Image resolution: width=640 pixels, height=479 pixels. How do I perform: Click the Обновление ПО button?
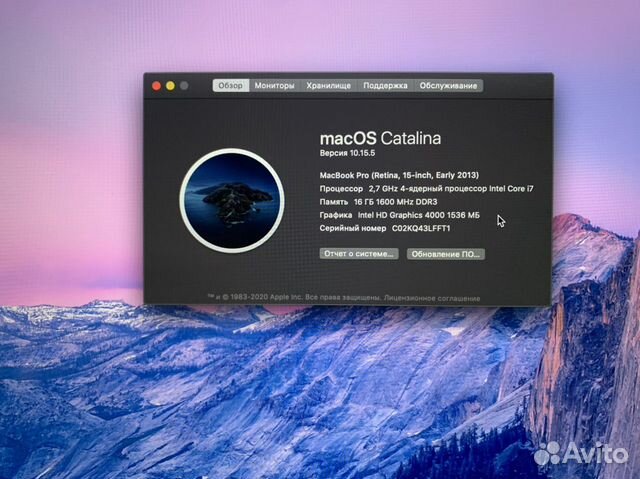click(x=446, y=254)
